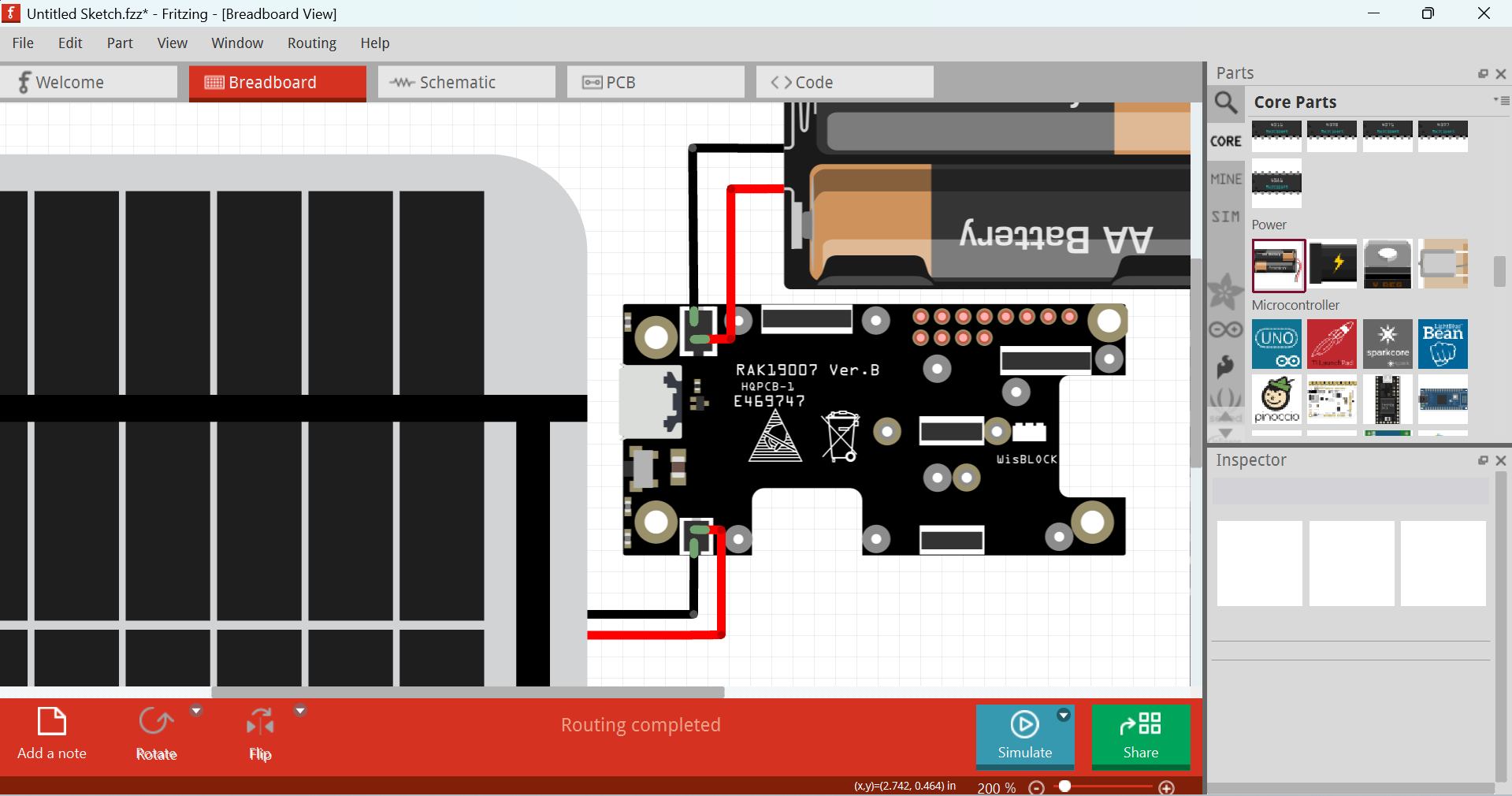This screenshot has height=796, width=1512.
Task: Click Add a note button
Action: (x=52, y=735)
